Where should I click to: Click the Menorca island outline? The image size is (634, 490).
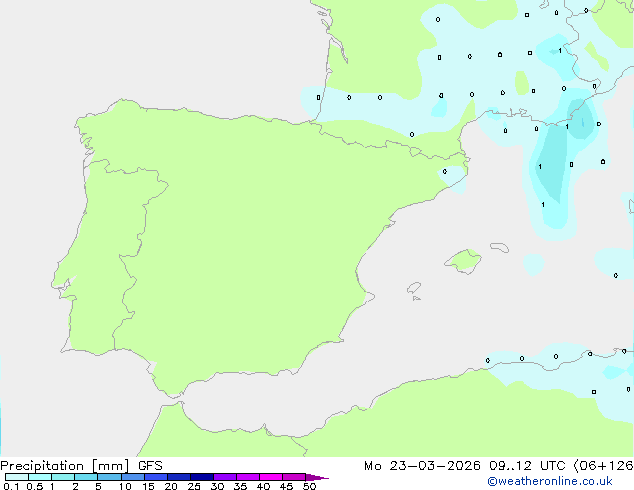click(x=499, y=247)
